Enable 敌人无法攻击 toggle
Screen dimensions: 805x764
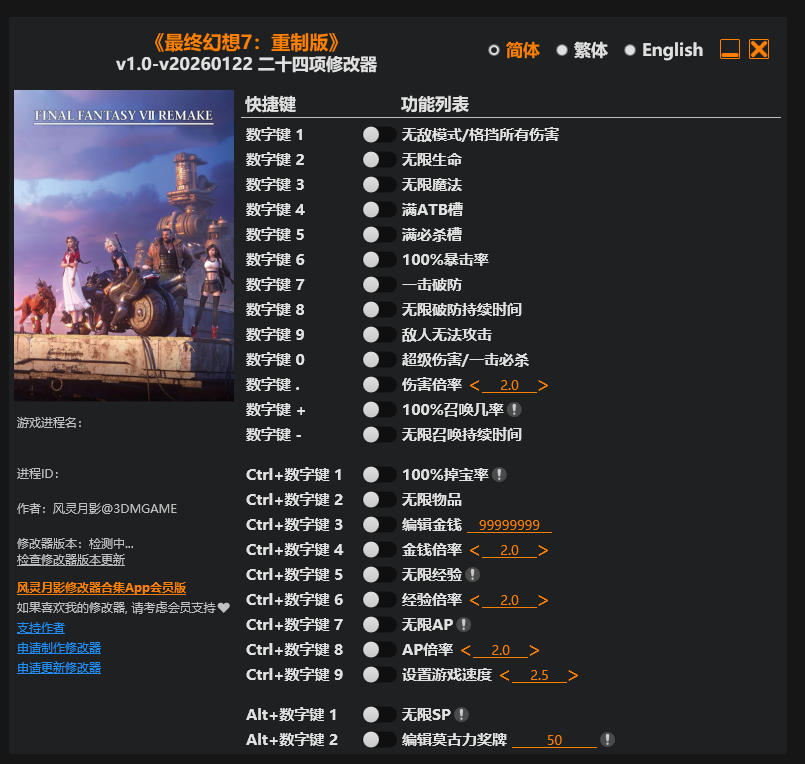point(379,335)
